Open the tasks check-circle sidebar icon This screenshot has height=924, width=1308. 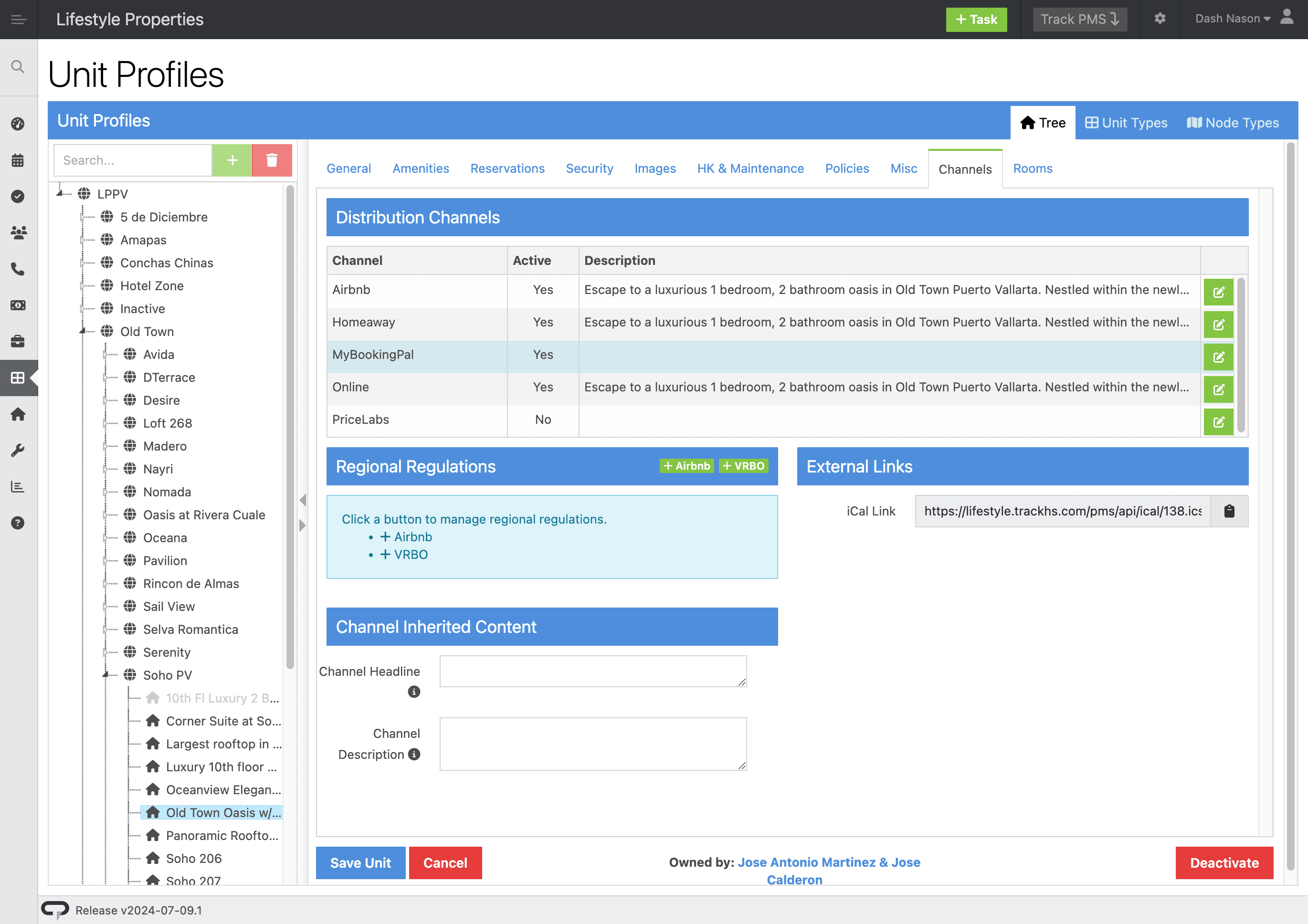18,197
